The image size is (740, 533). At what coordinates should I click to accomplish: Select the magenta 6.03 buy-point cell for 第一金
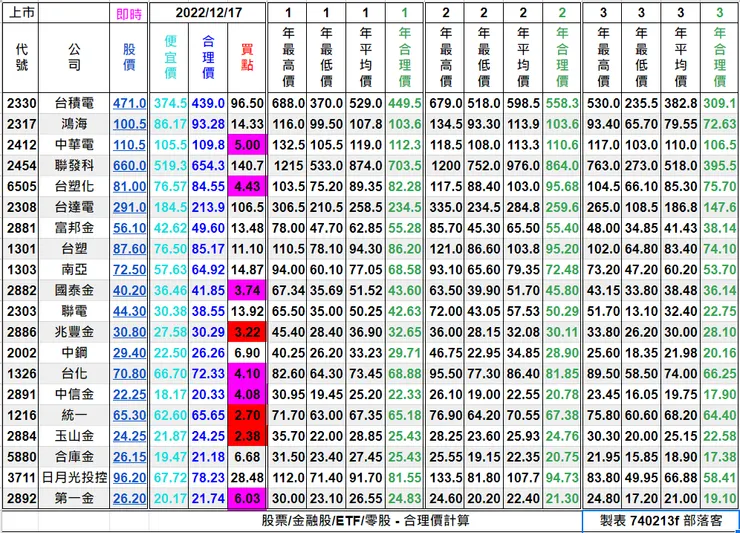[247, 498]
